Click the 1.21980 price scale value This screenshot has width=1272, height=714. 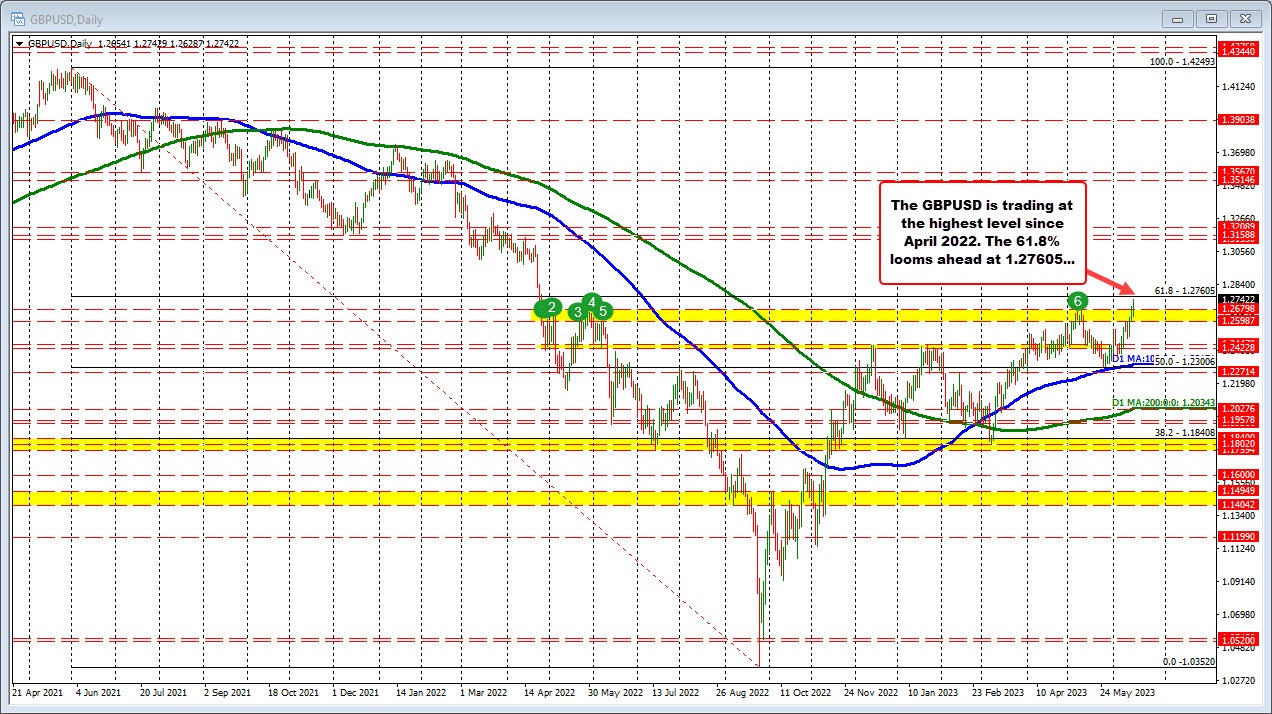coord(1236,383)
